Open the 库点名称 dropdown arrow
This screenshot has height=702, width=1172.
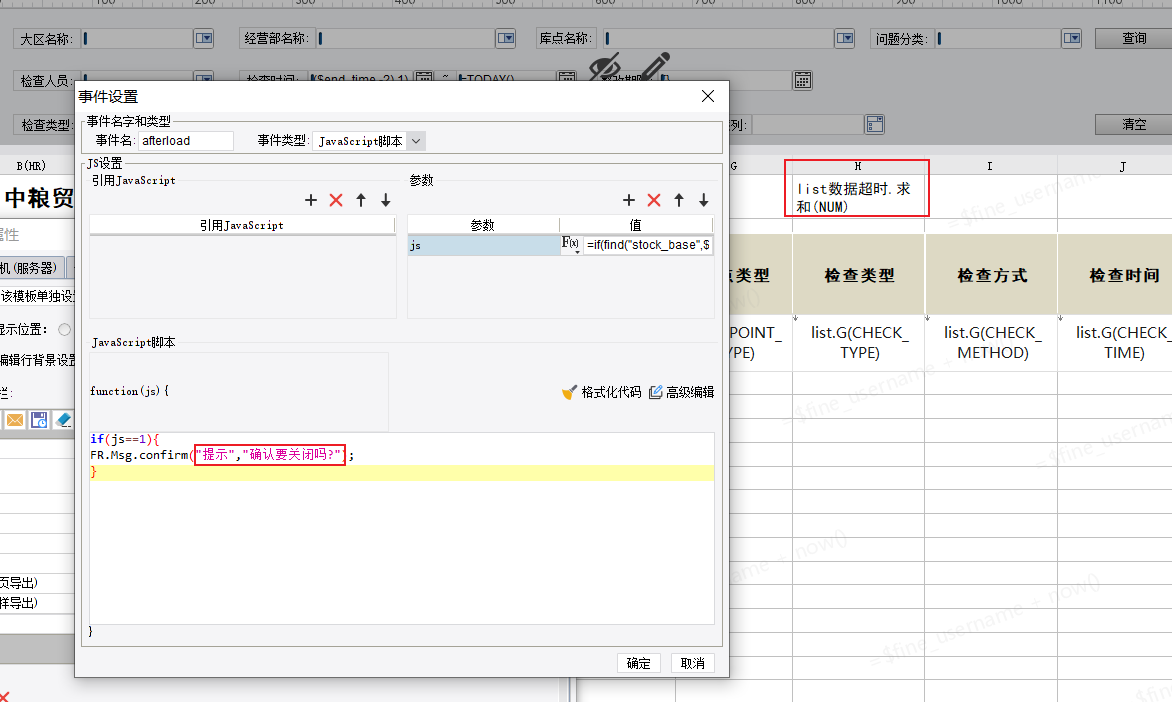point(845,38)
